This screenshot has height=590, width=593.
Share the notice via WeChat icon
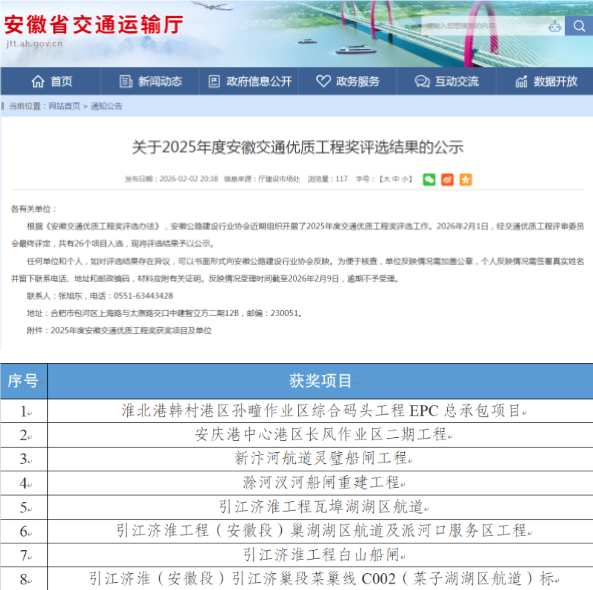(429, 179)
